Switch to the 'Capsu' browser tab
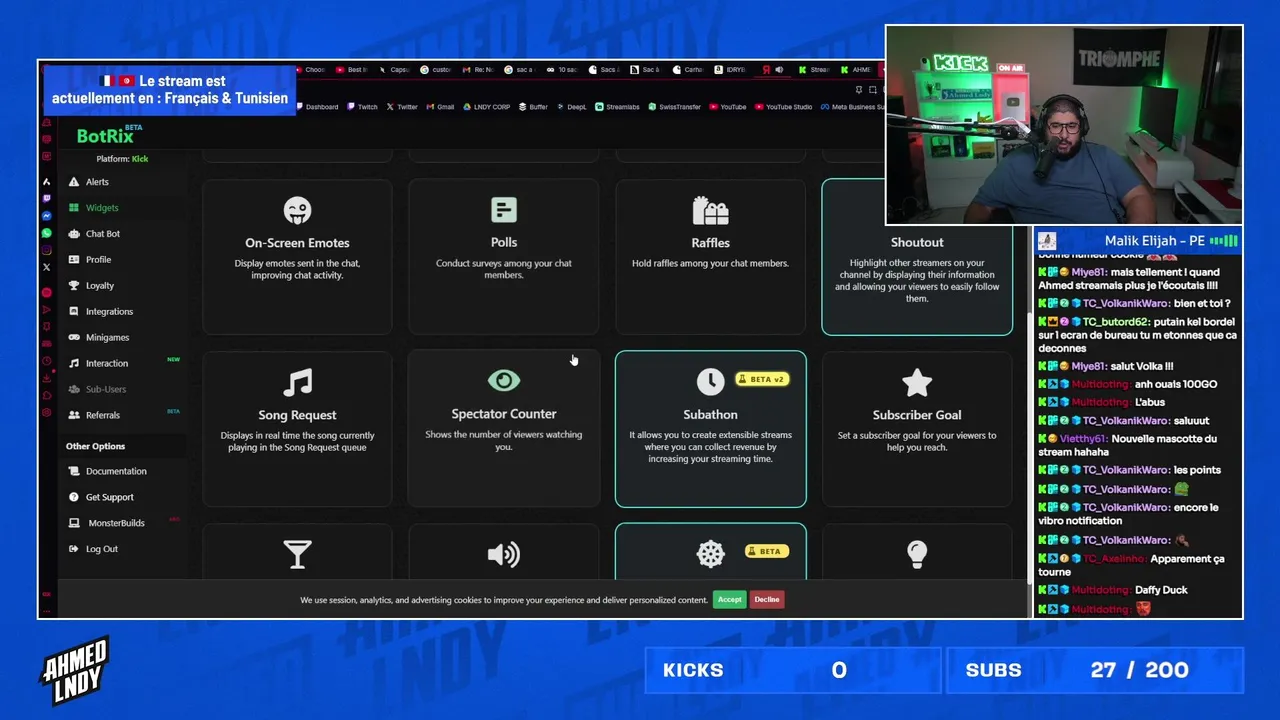This screenshot has width=1280, height=720. coord(396,70)
